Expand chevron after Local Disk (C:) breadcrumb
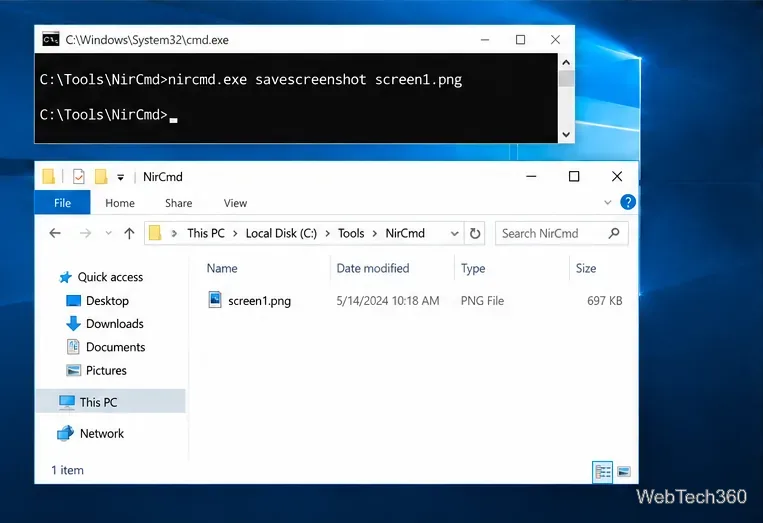 (327, 234)
